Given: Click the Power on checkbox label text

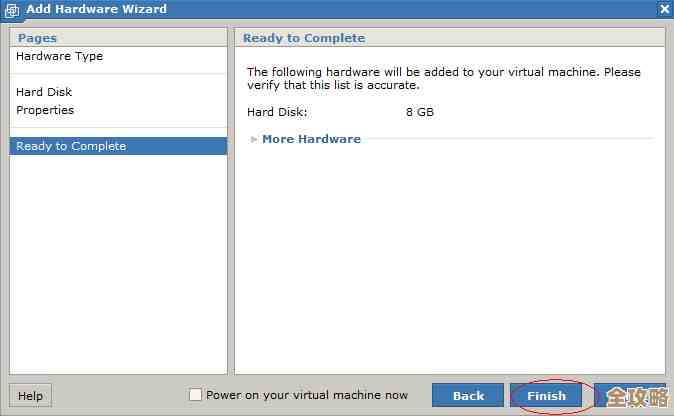Looking at the screenshot, I should (x=307, y=395).
